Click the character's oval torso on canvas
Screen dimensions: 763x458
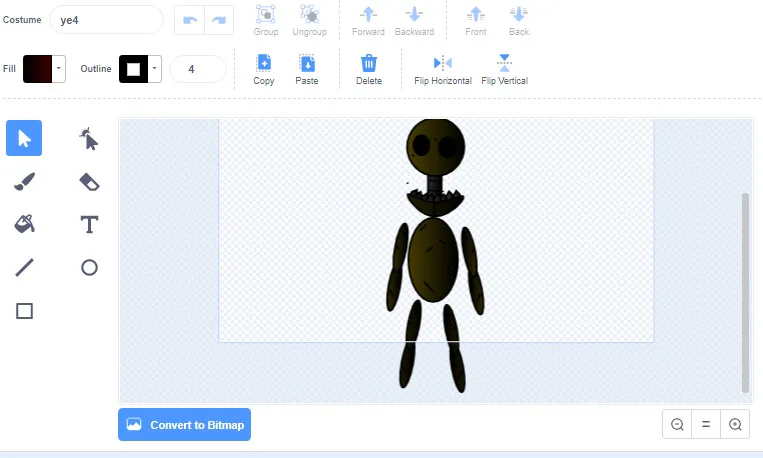click(x=433, y=260)
